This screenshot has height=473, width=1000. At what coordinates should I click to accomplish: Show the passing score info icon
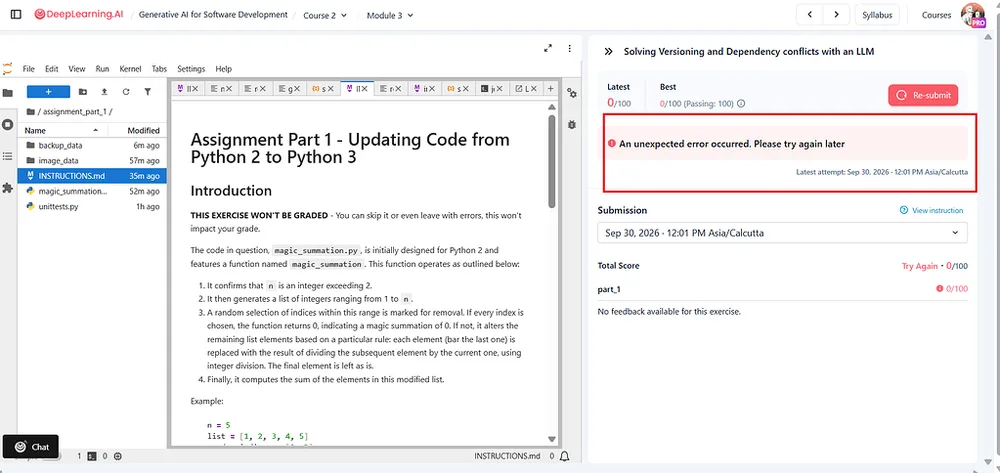(x=741, y=103)
